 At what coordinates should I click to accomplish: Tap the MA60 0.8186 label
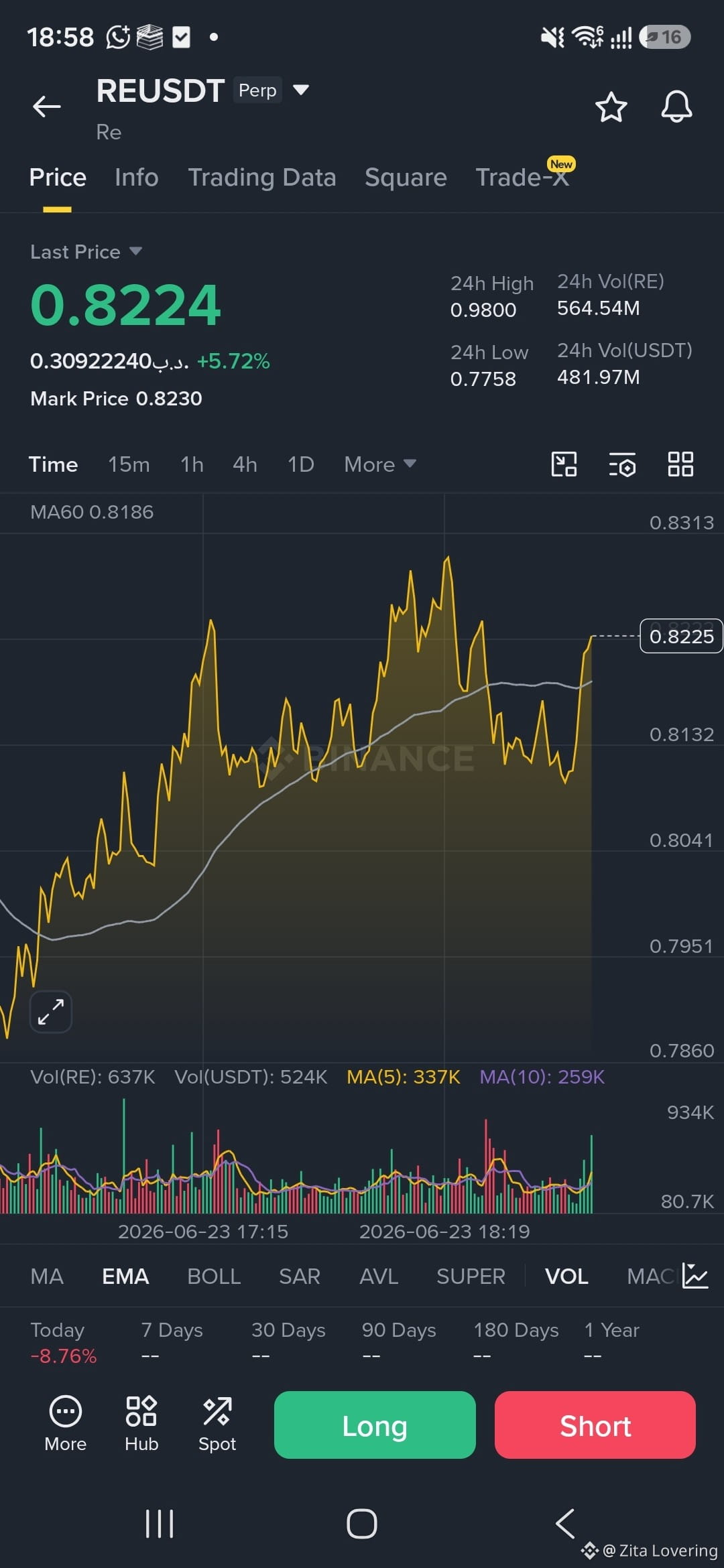92,512
